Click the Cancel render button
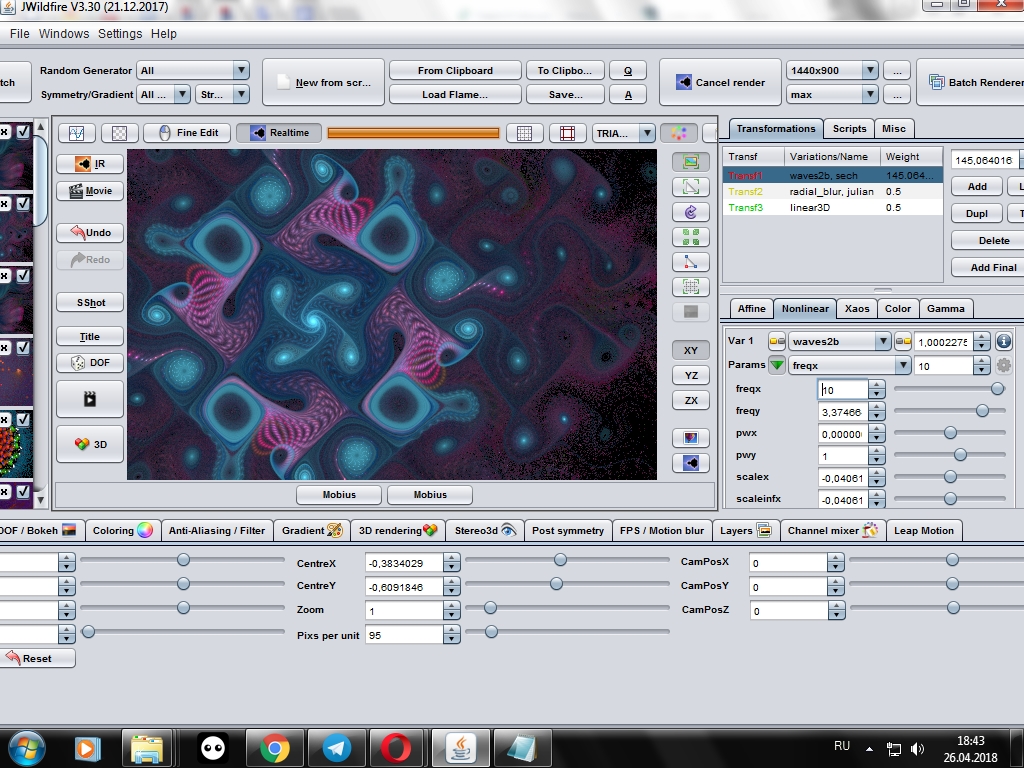1024x768 pixels. click(x=720, y=82)
